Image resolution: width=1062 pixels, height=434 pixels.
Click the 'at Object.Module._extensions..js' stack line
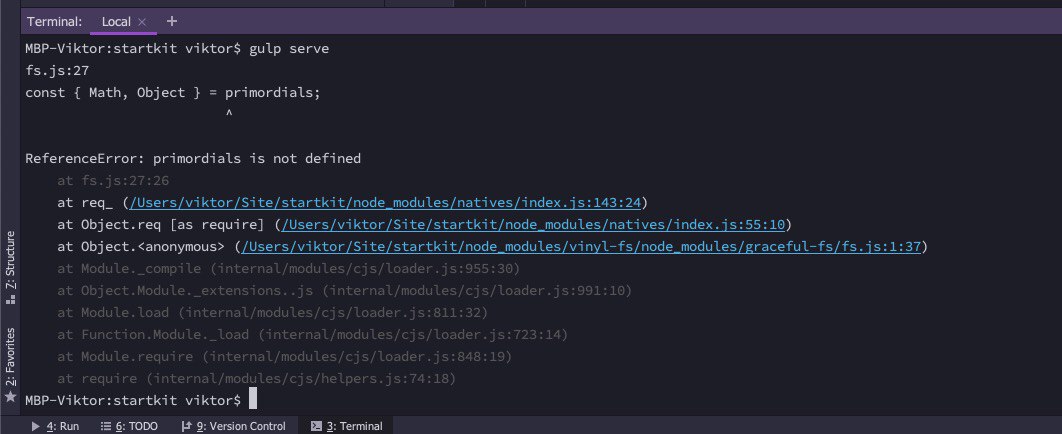tap(345, 290)
